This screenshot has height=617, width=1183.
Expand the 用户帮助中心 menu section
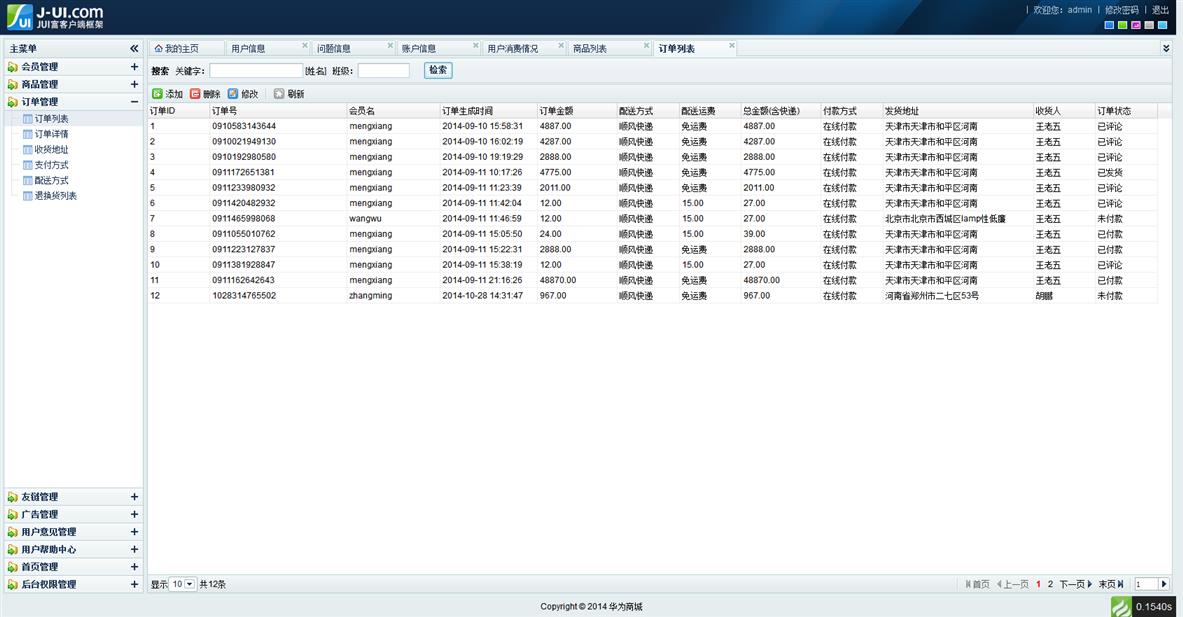coord(134,549)
